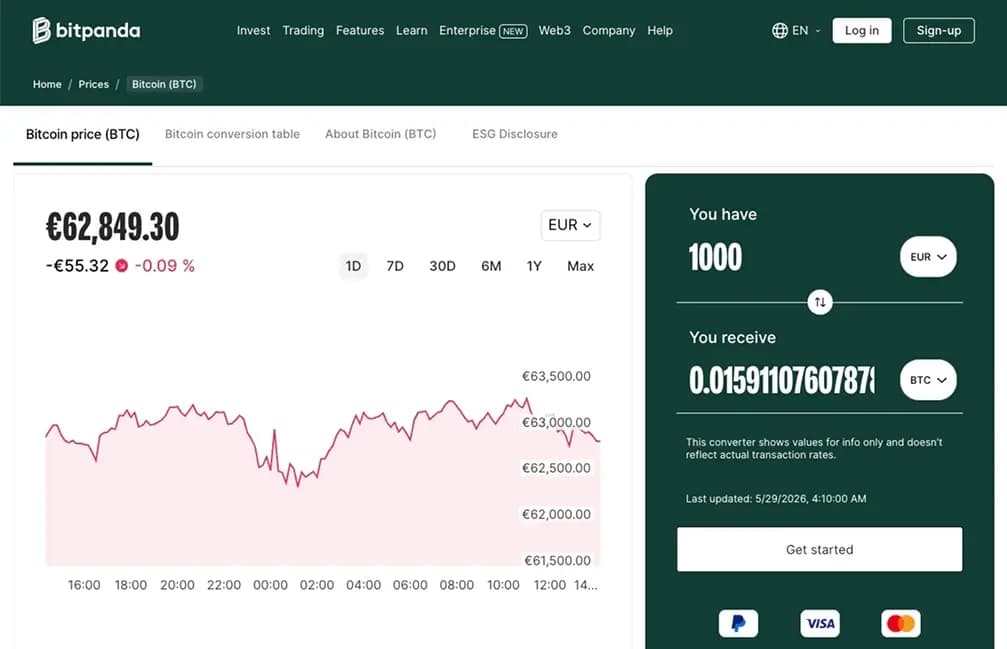Open the Company menu
The width and height of the screenshot is (1007, 649).
pos(609,30)
